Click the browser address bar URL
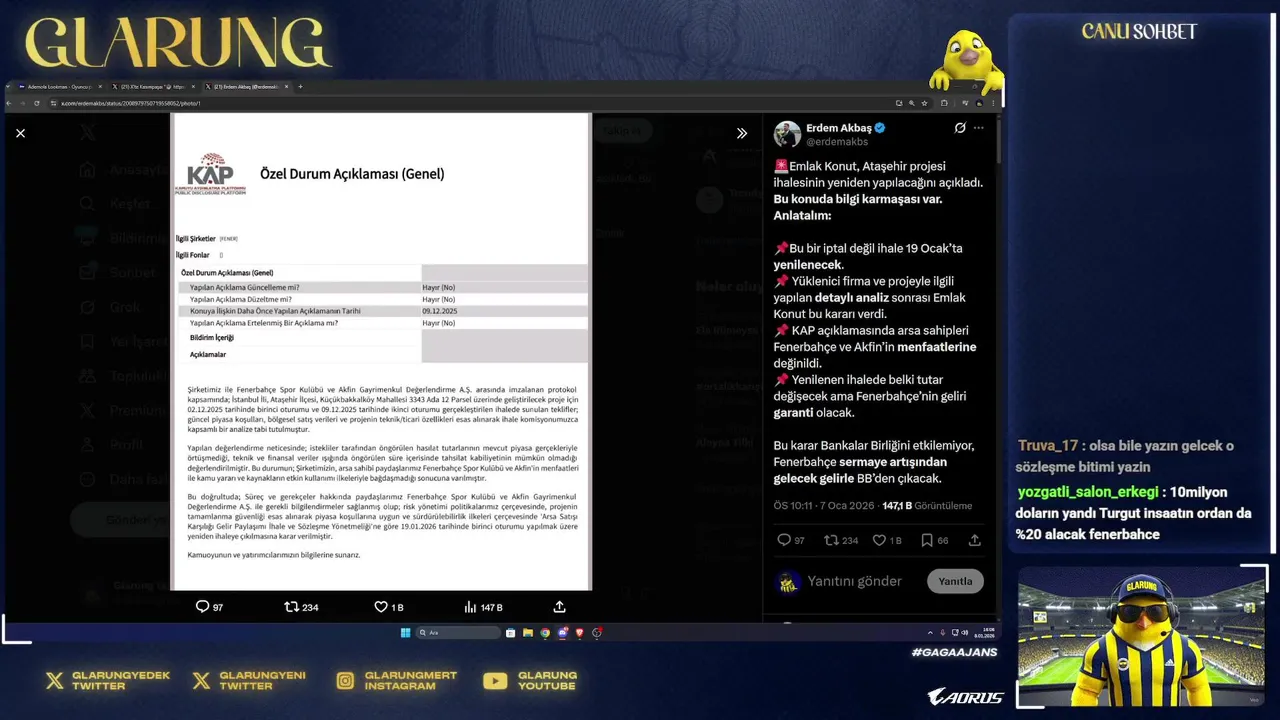1280x720 pixels. coord(131,103)
